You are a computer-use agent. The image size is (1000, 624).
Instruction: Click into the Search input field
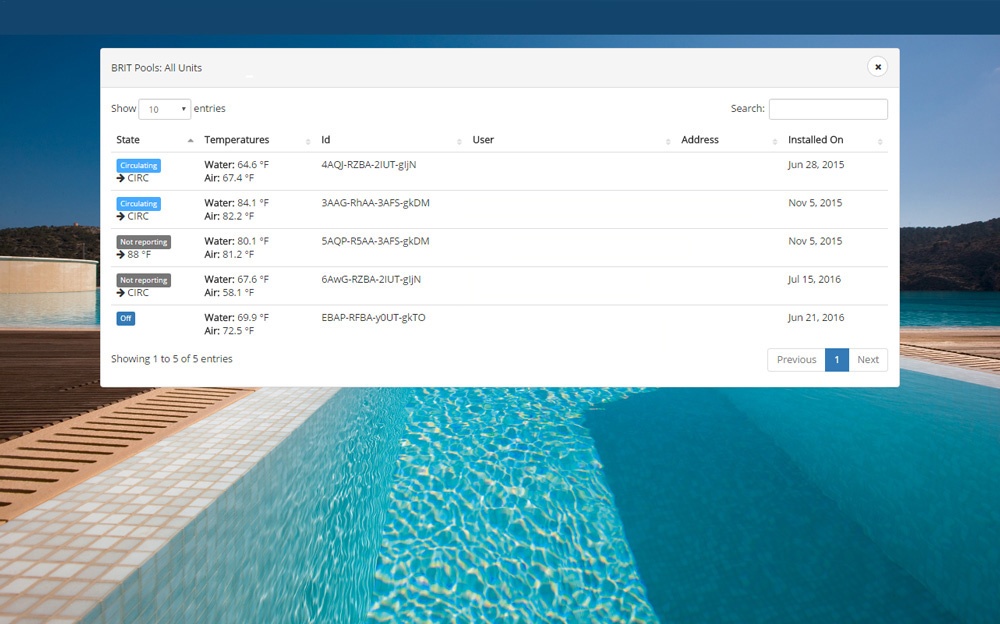click(x=827, y=109)
